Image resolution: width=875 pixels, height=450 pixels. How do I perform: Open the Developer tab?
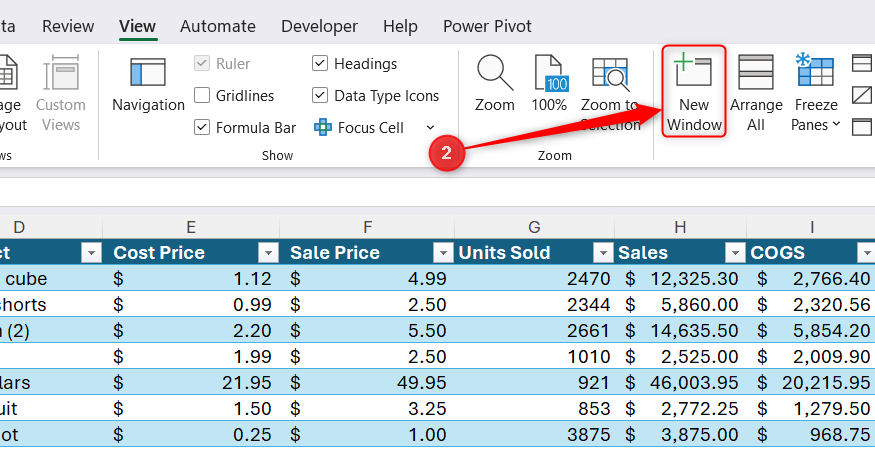319,26
